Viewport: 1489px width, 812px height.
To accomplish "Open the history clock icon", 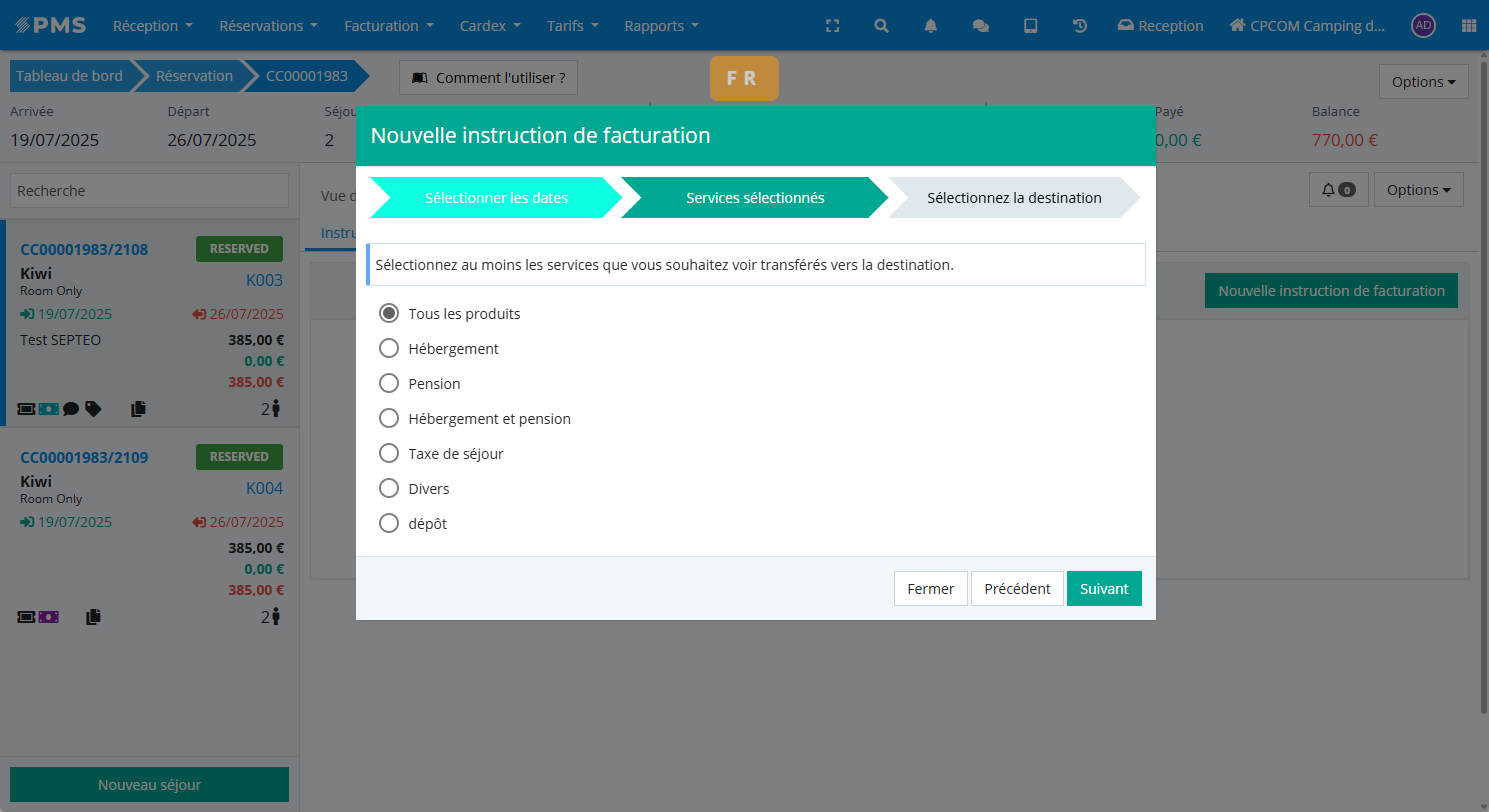I will (x=1080, y=26).
